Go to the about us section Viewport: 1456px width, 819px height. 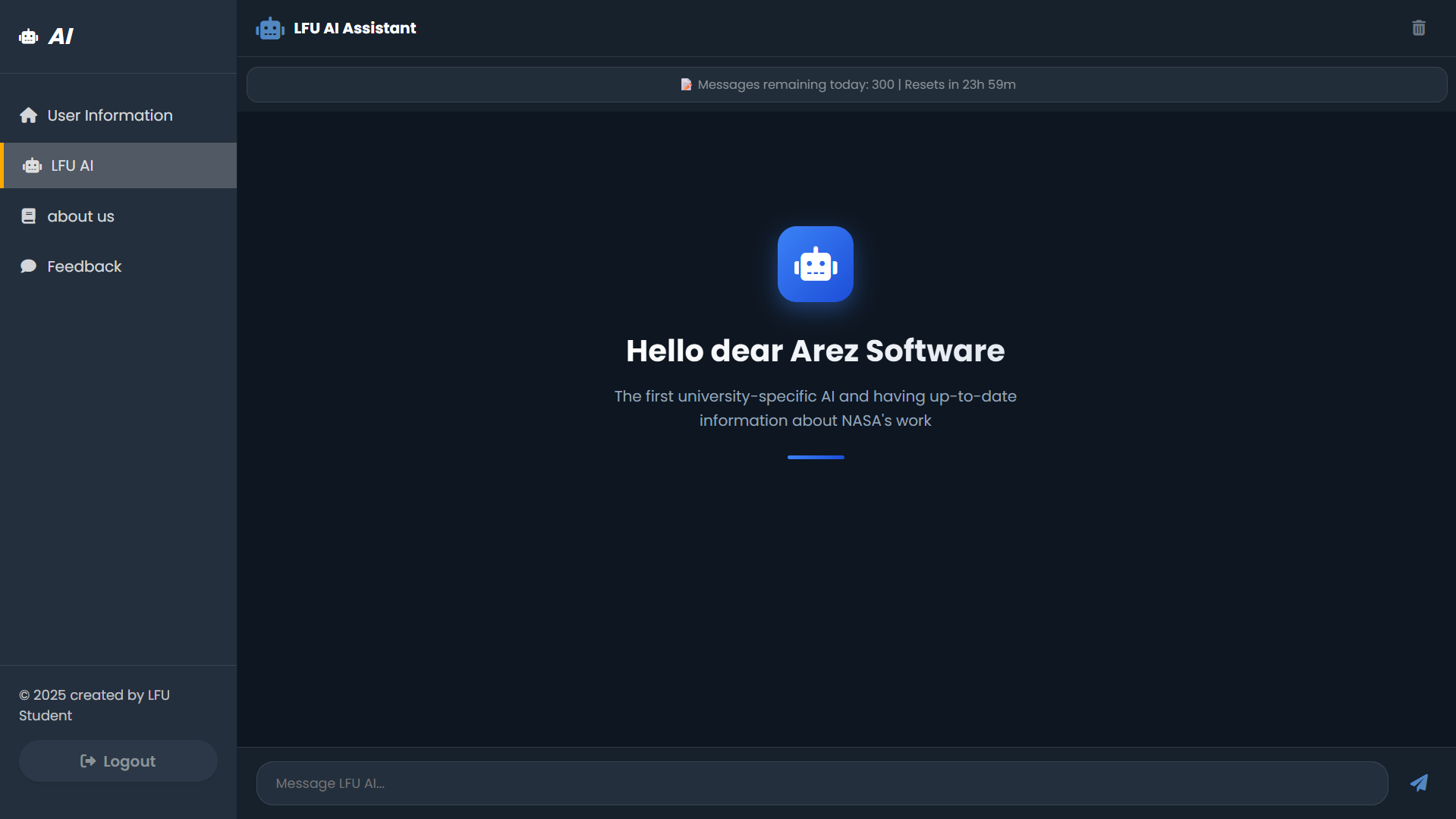[x=80, y=216]
